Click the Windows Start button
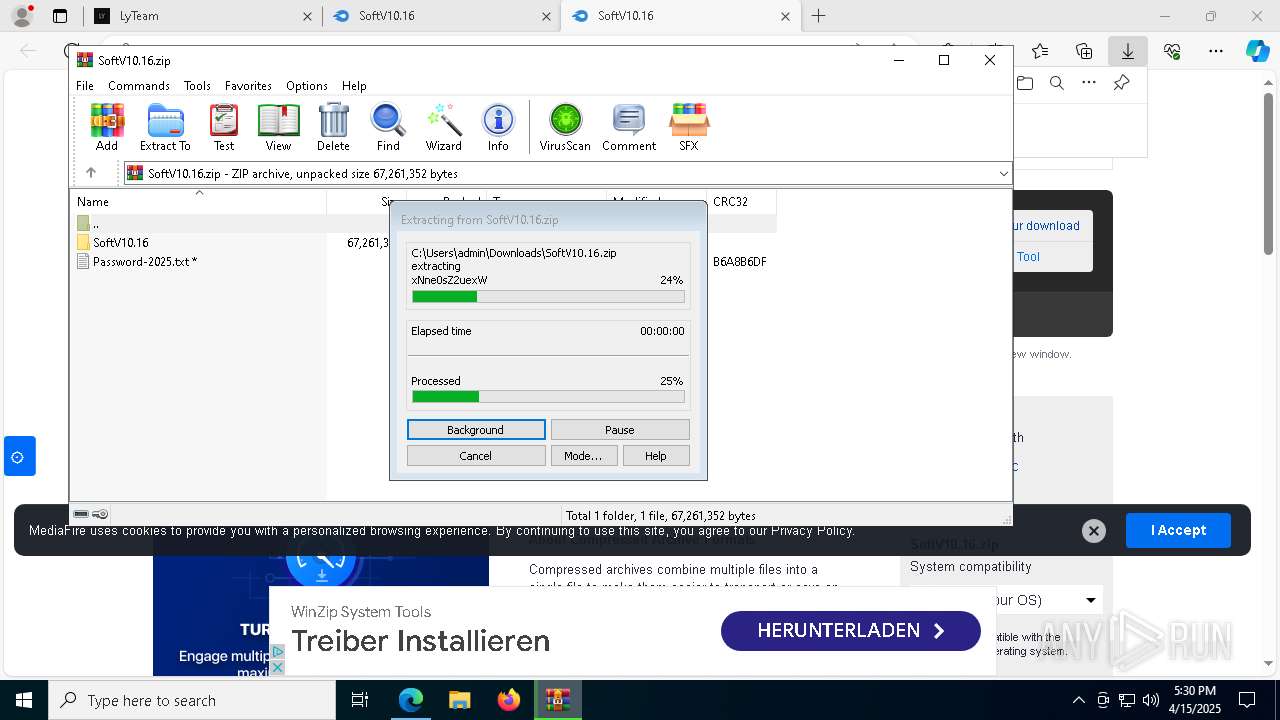Image resolution: width=1280 pixels, height=720 pixels. [23, 700]
